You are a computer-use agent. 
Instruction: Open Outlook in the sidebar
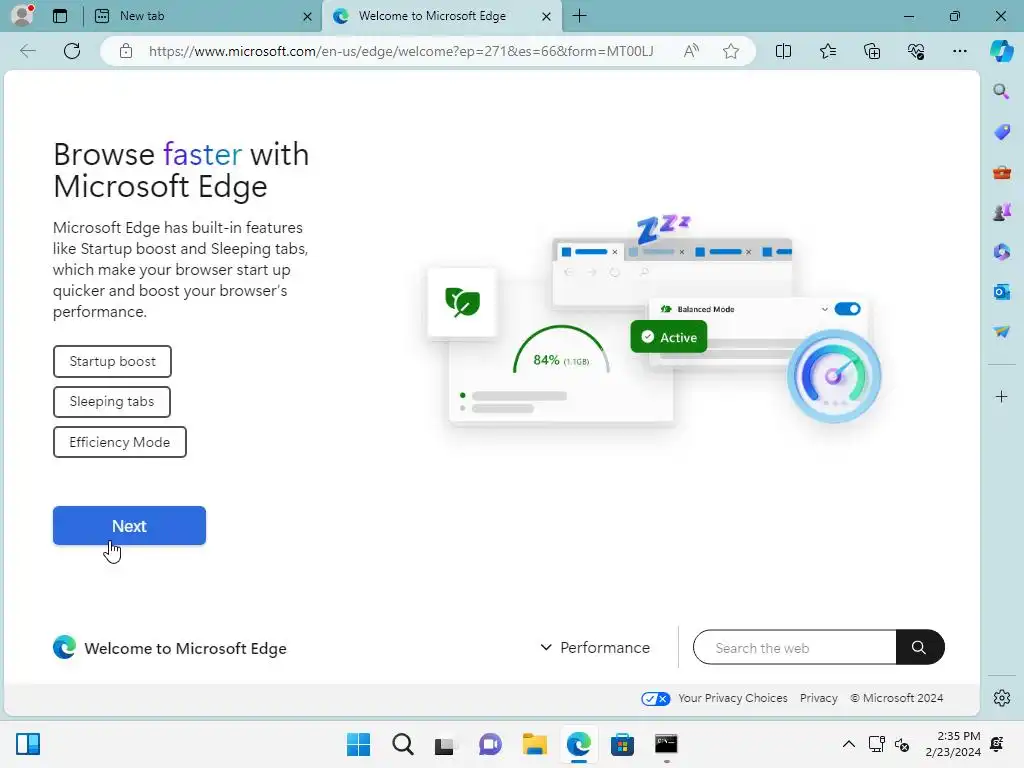point(1001,292)
